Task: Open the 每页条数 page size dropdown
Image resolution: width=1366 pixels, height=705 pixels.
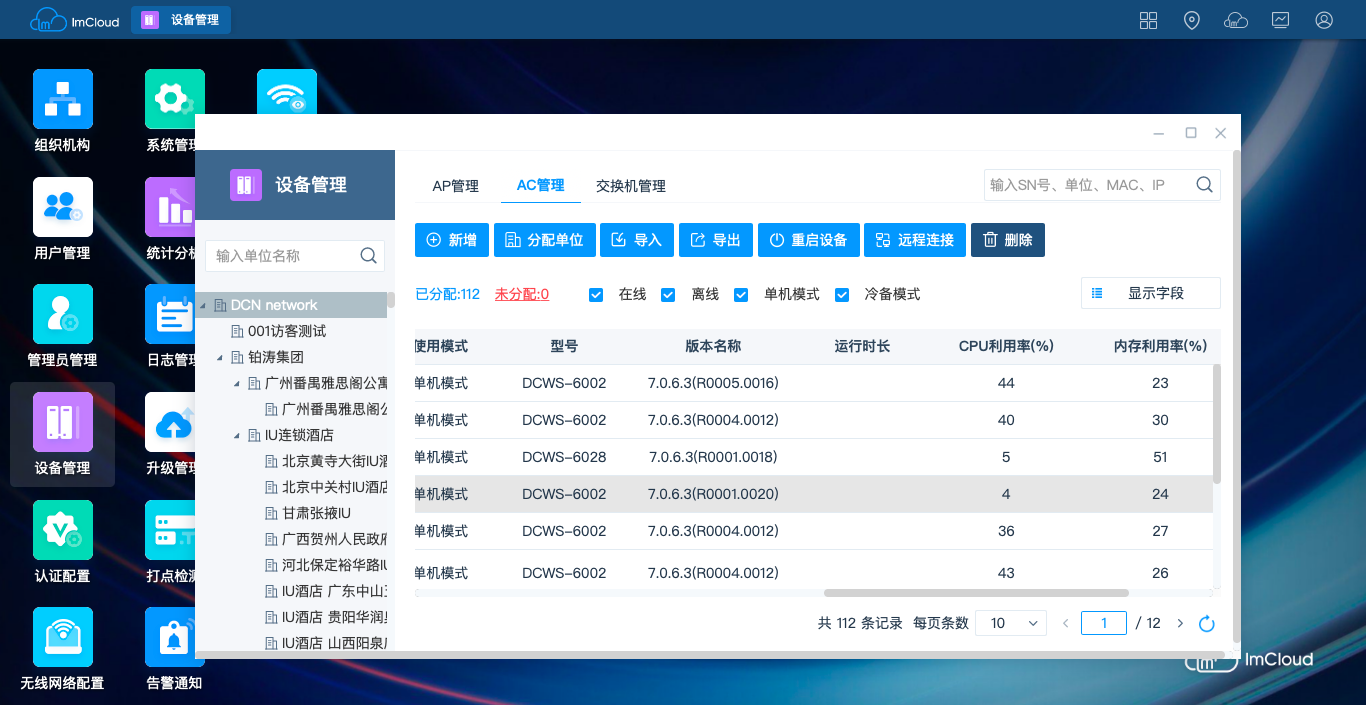Action: pyautogui.click(x=1010, y=623)
